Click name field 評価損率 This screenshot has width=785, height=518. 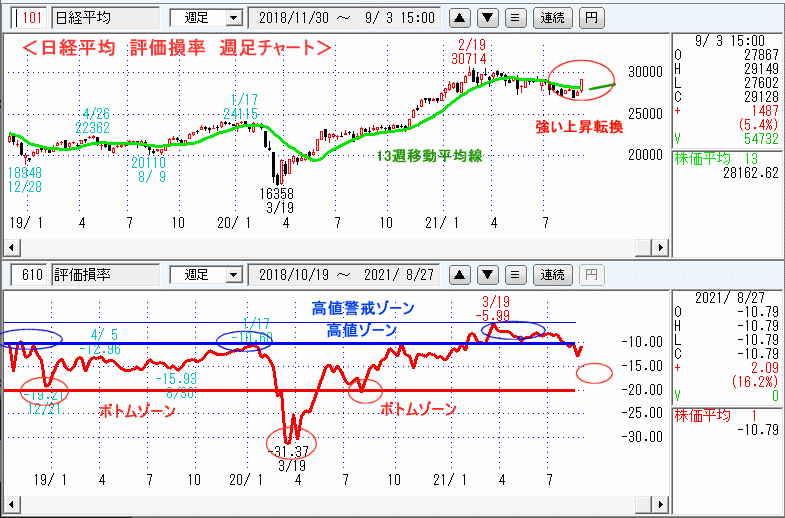[x=106, y=275]
